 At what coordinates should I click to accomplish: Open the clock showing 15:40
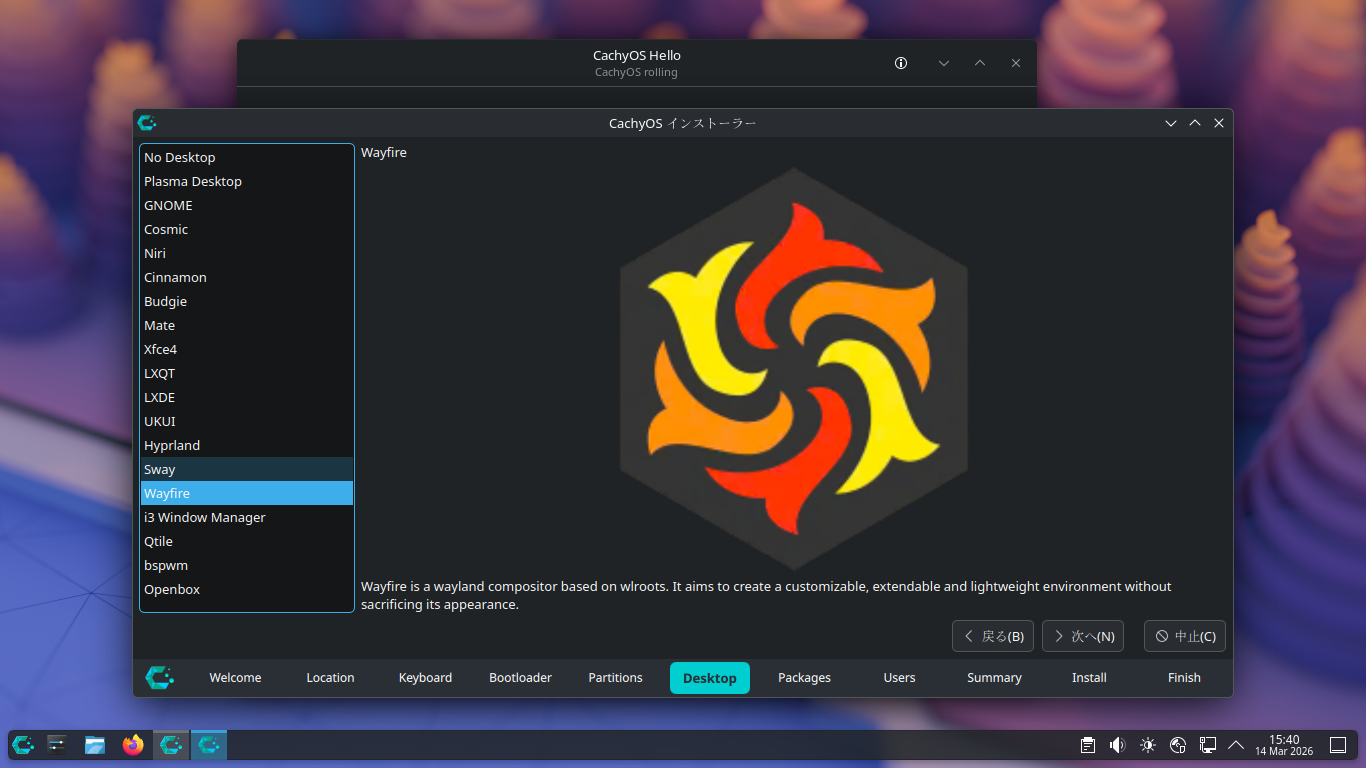pyautogui.click(x=1284, y=745)
